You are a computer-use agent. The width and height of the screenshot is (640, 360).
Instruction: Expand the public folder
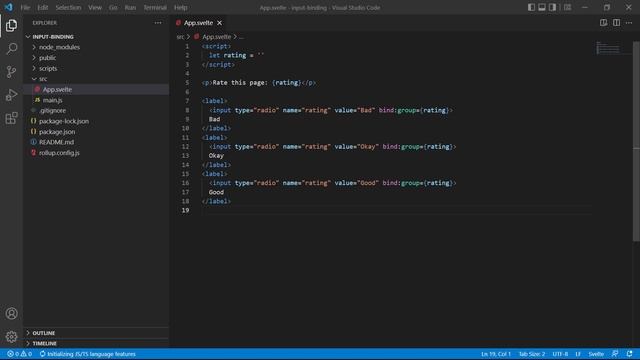pos(96,58)
